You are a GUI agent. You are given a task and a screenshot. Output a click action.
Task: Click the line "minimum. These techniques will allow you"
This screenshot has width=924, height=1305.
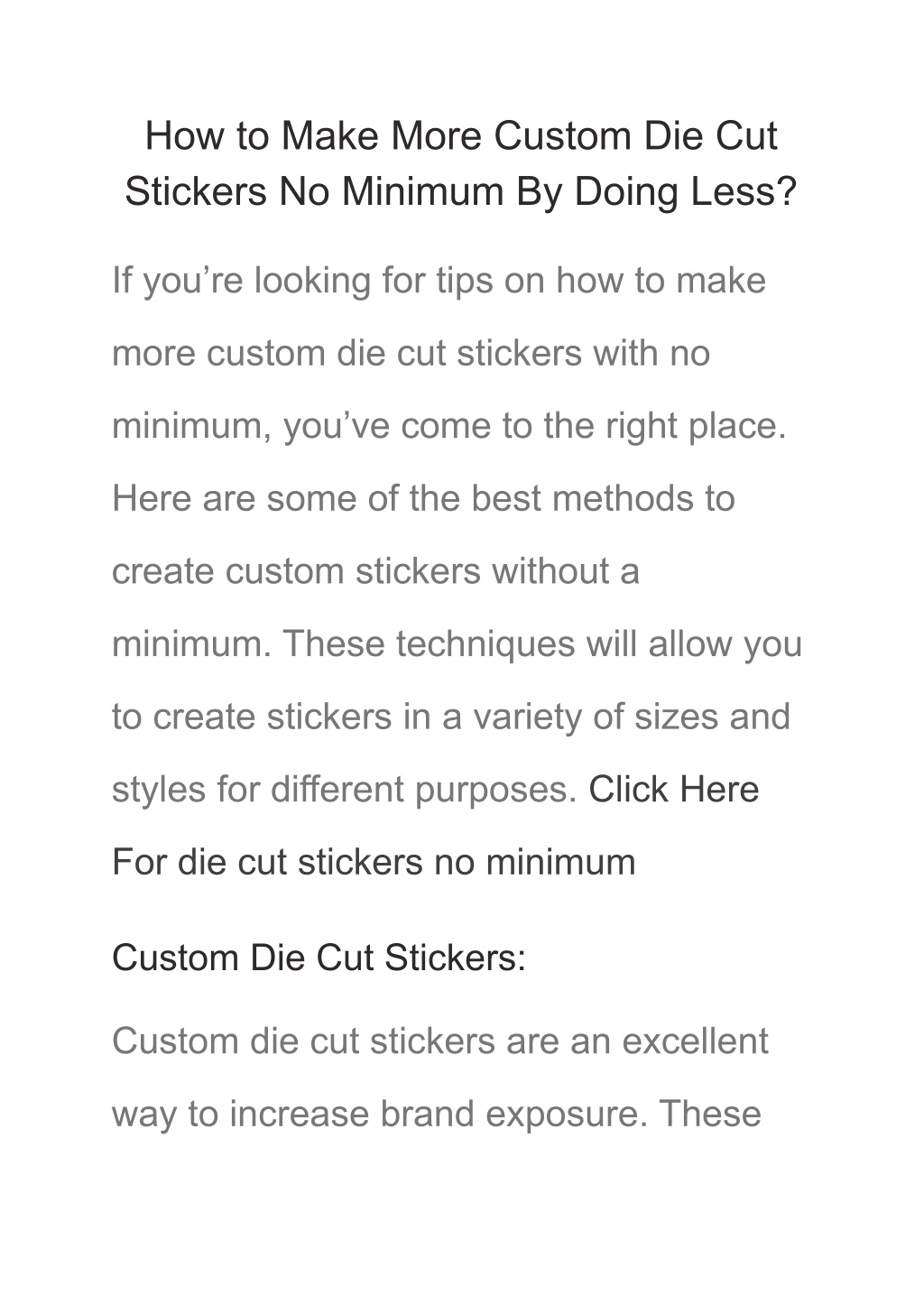pyautogui.click(x=457, y=644)
